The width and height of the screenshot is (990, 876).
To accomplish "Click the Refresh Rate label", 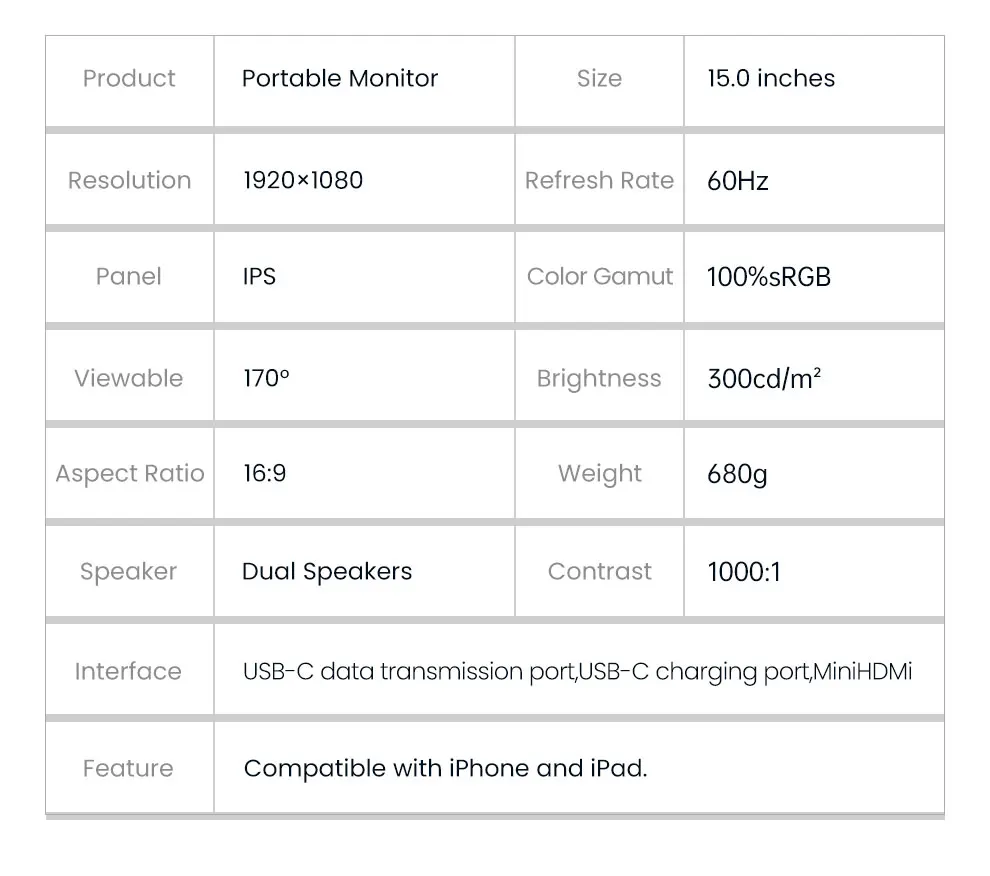I will (x=599, y=181).
